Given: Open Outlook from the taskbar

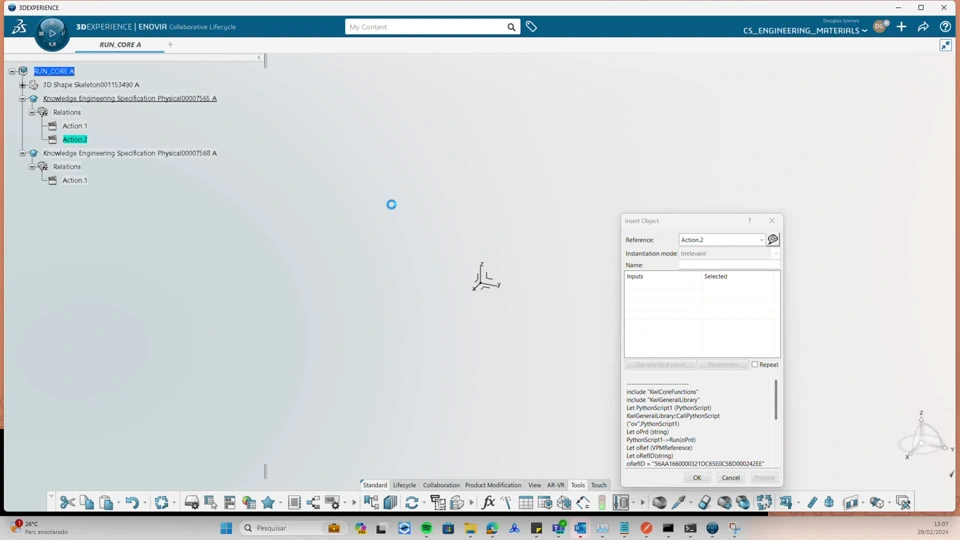Looking at the screenshot, I should [x=580, y=528].
